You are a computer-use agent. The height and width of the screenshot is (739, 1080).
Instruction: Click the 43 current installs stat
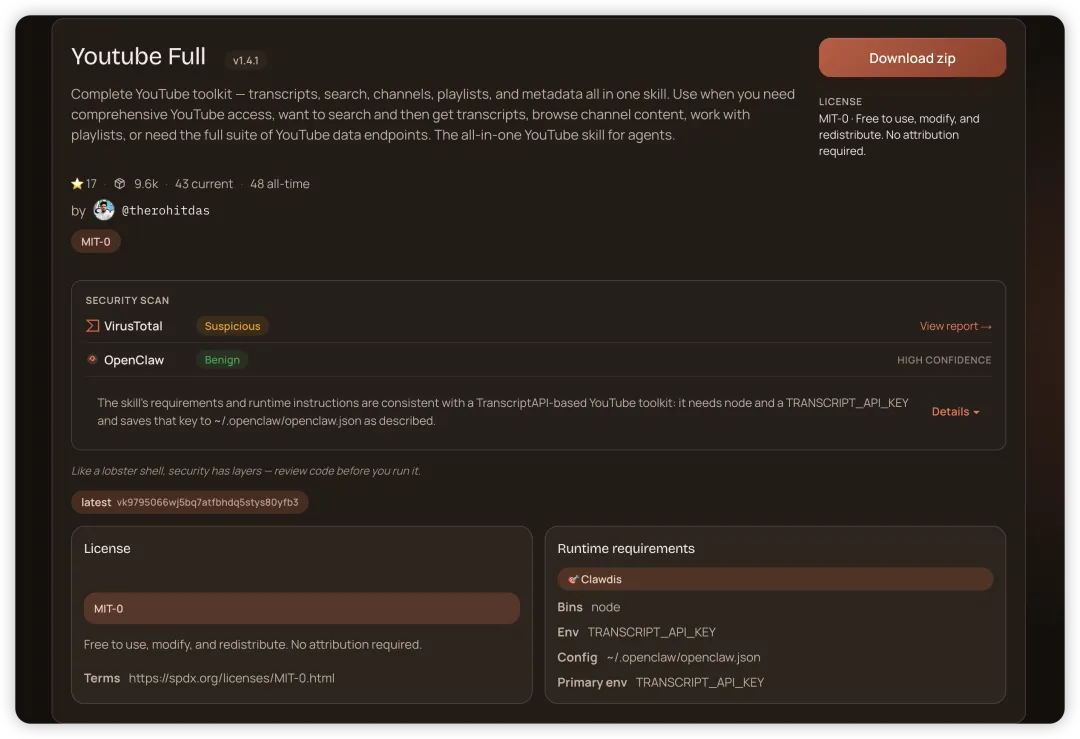204,184
